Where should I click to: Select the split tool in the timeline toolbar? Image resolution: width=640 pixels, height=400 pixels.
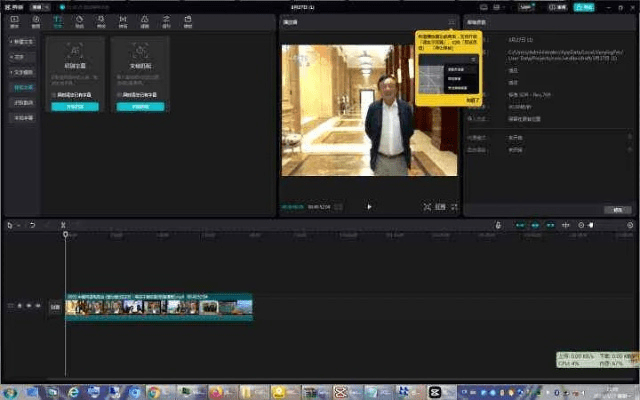pyautogui.click(x=62, y=225)
